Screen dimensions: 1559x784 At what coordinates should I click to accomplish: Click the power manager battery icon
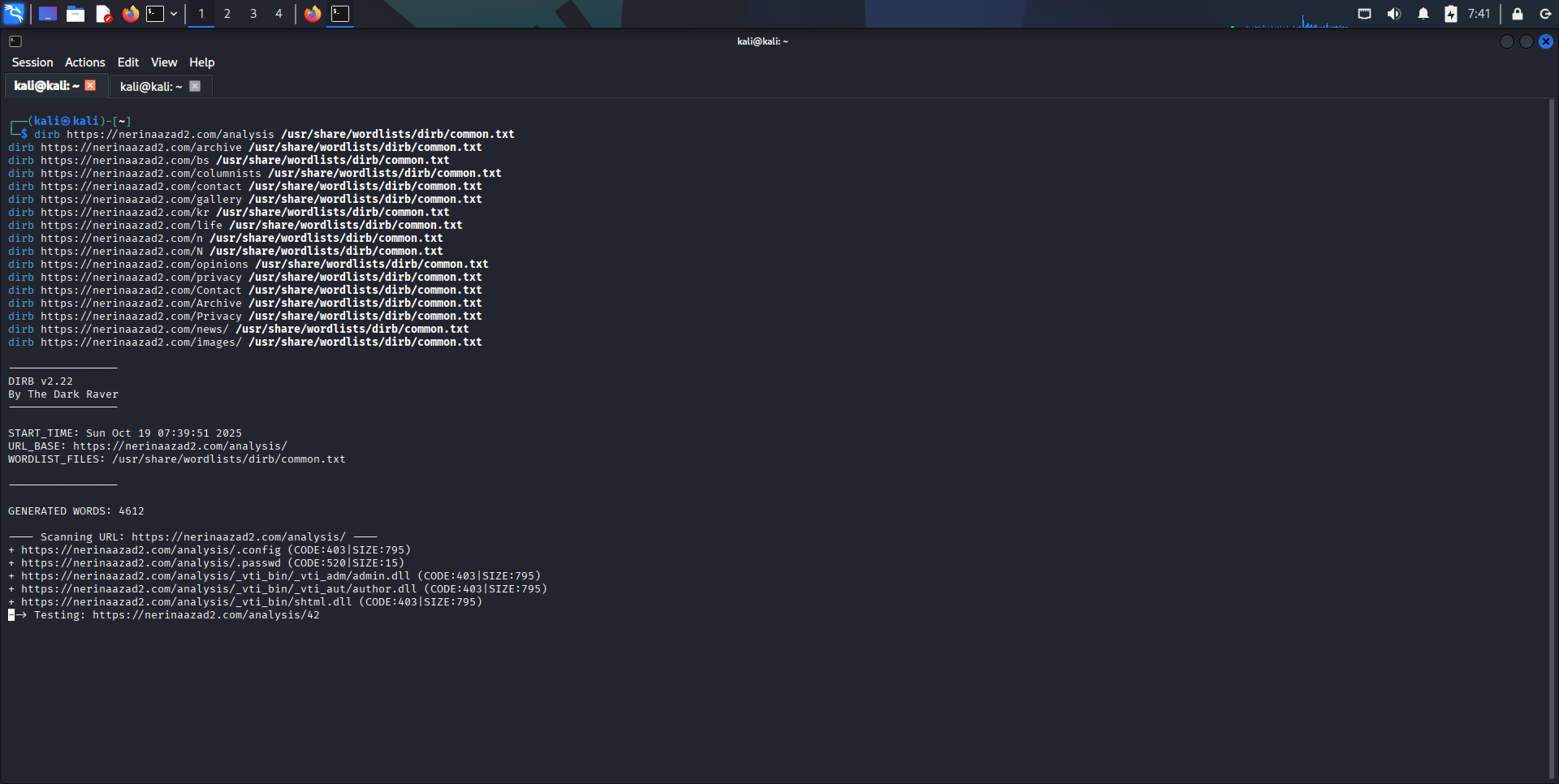[x=1451, y=14]
